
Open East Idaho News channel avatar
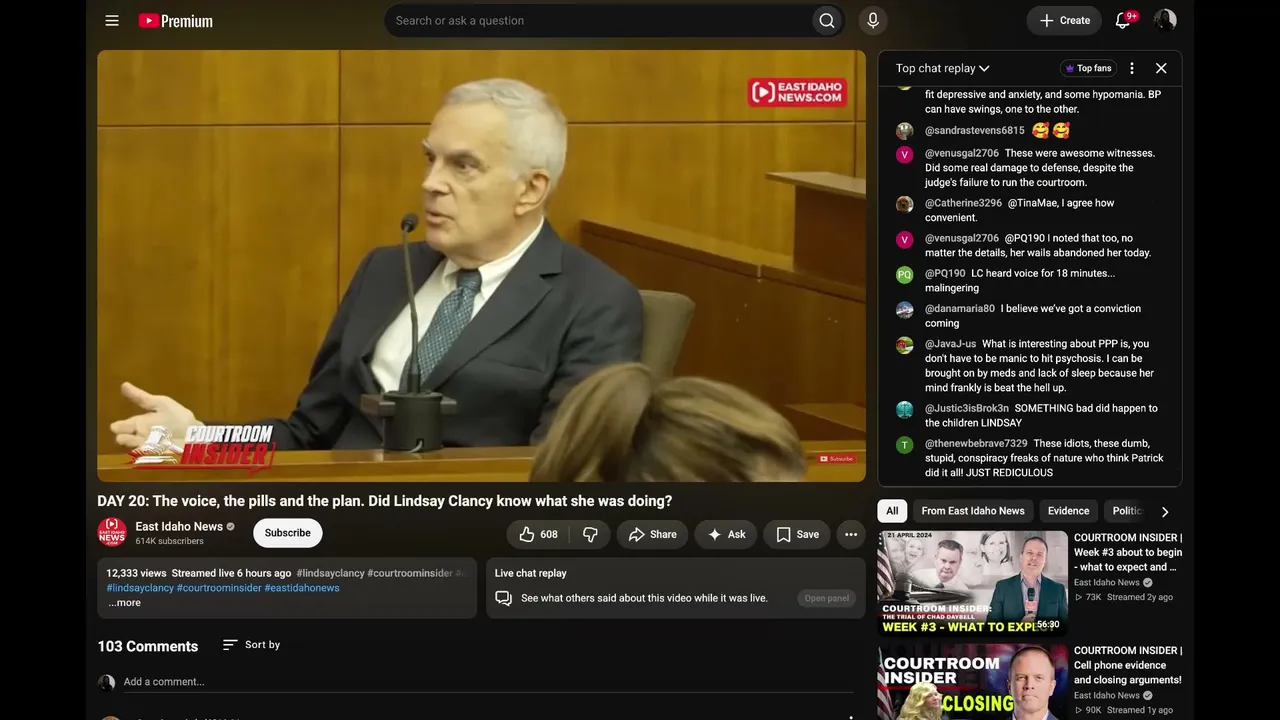click(x=112, y=532)
